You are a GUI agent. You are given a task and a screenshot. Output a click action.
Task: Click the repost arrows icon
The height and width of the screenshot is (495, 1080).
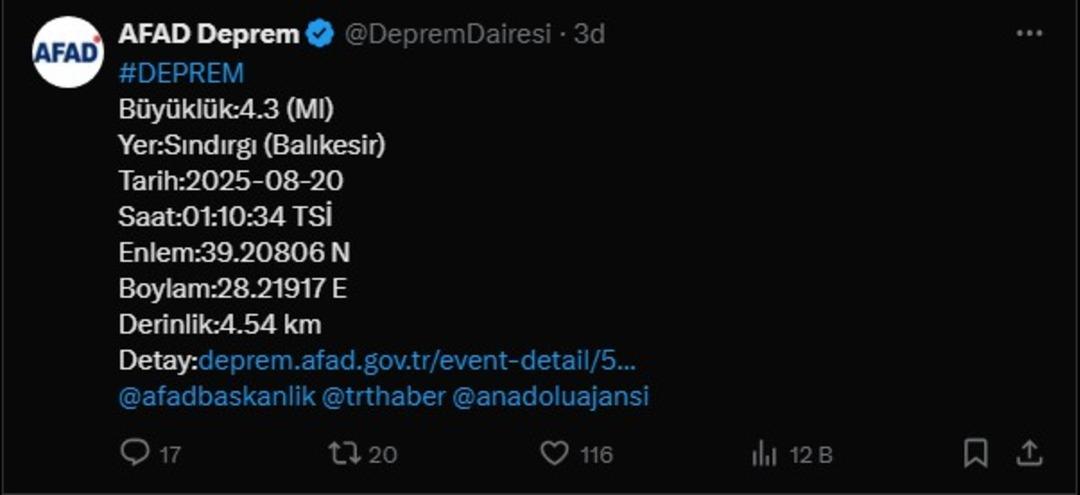[x=344, y=454]
